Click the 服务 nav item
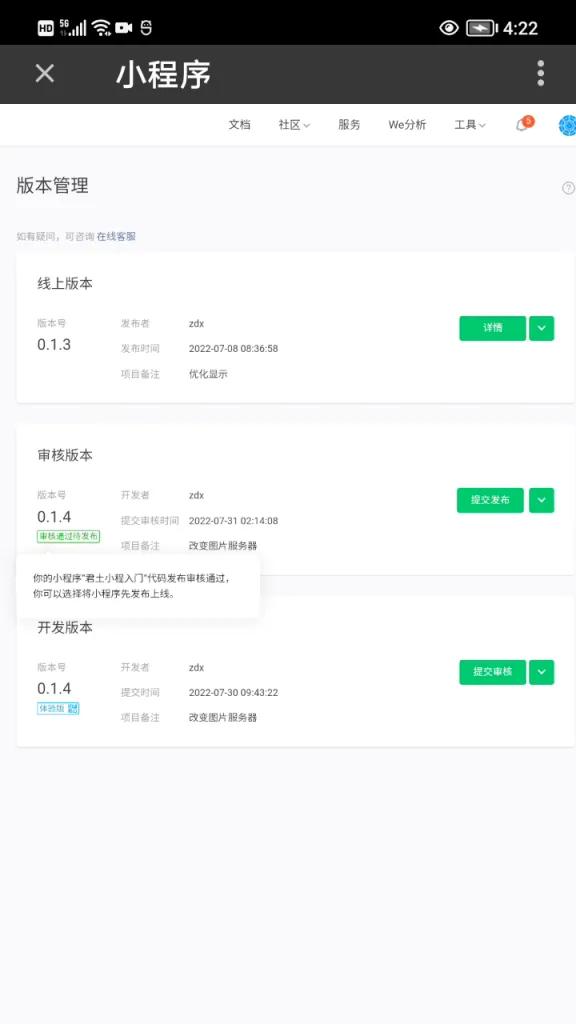This screenshot has height=1024, width=576. tap(348, 126)
